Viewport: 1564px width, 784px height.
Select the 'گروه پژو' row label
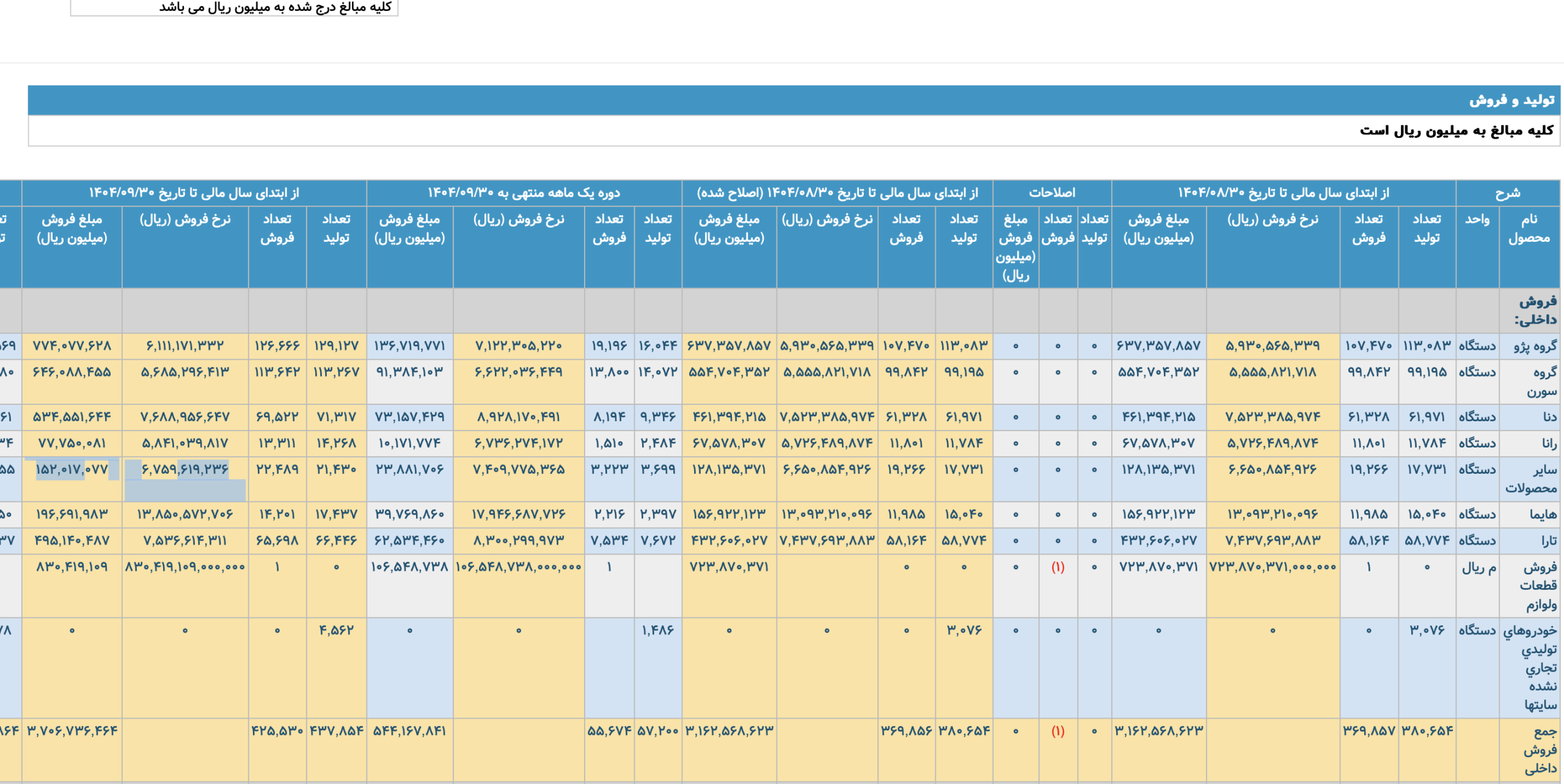(1535, 346)
